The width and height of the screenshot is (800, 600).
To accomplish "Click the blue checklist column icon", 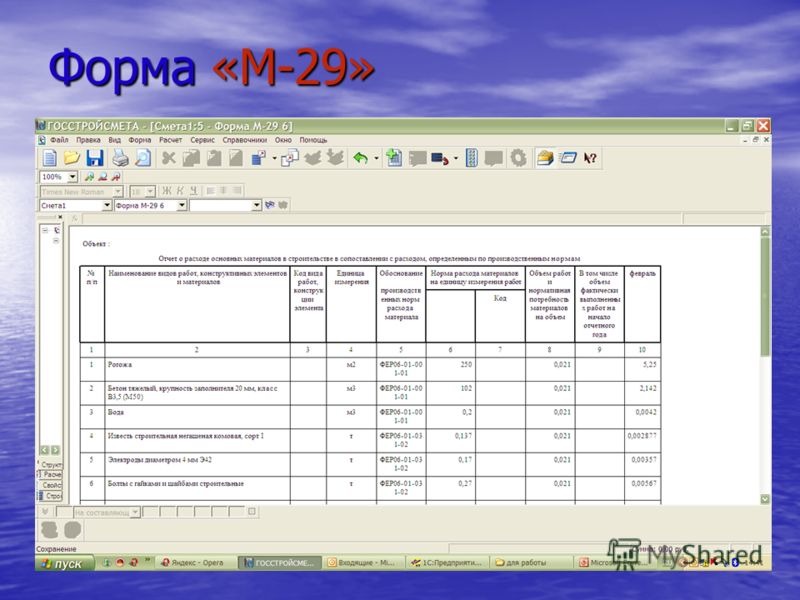I will click(x=472, y=159).
